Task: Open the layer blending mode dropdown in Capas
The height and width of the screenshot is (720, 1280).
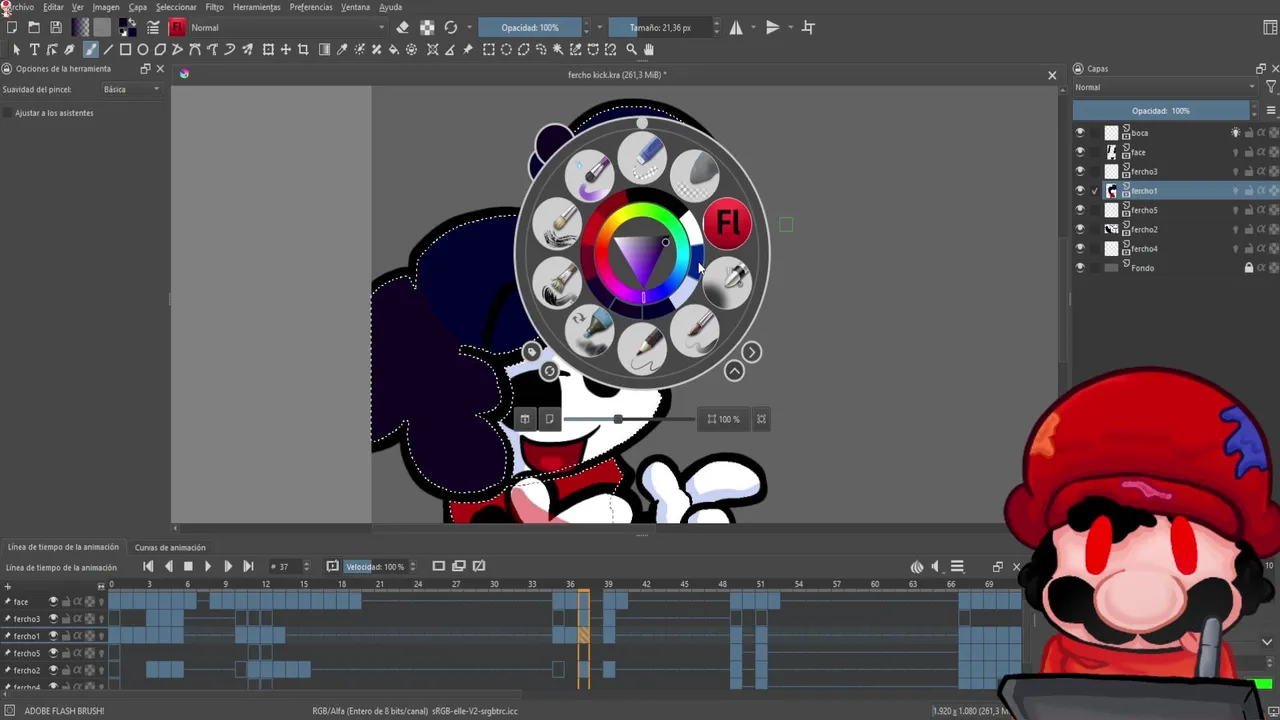Action: (x=1165, y=87)
